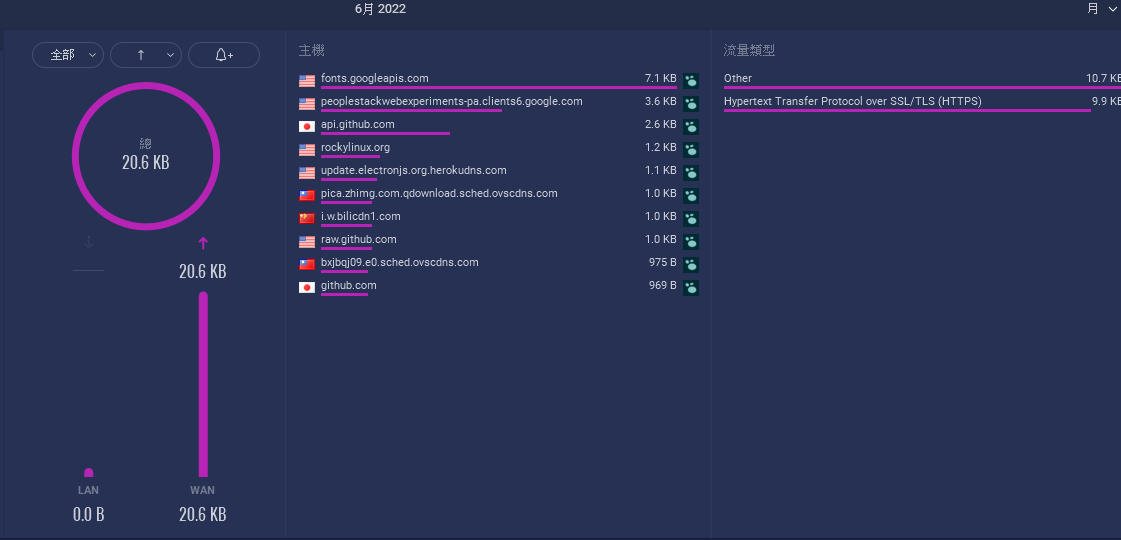Click the app icon in the peoplestackwebexperiments row
Screen dimensions: 1121x540
pos(691,104)
